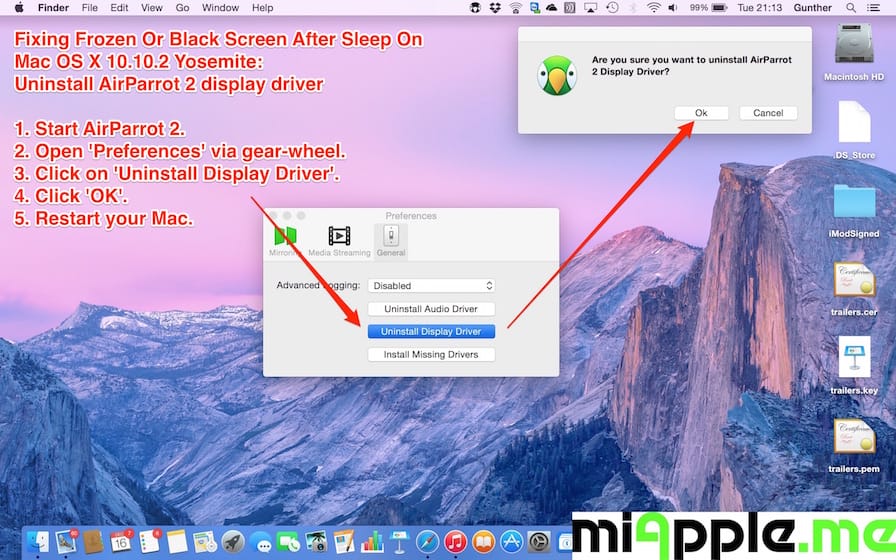
Task: Open the Window menu
Action: (x=220, y=7)
